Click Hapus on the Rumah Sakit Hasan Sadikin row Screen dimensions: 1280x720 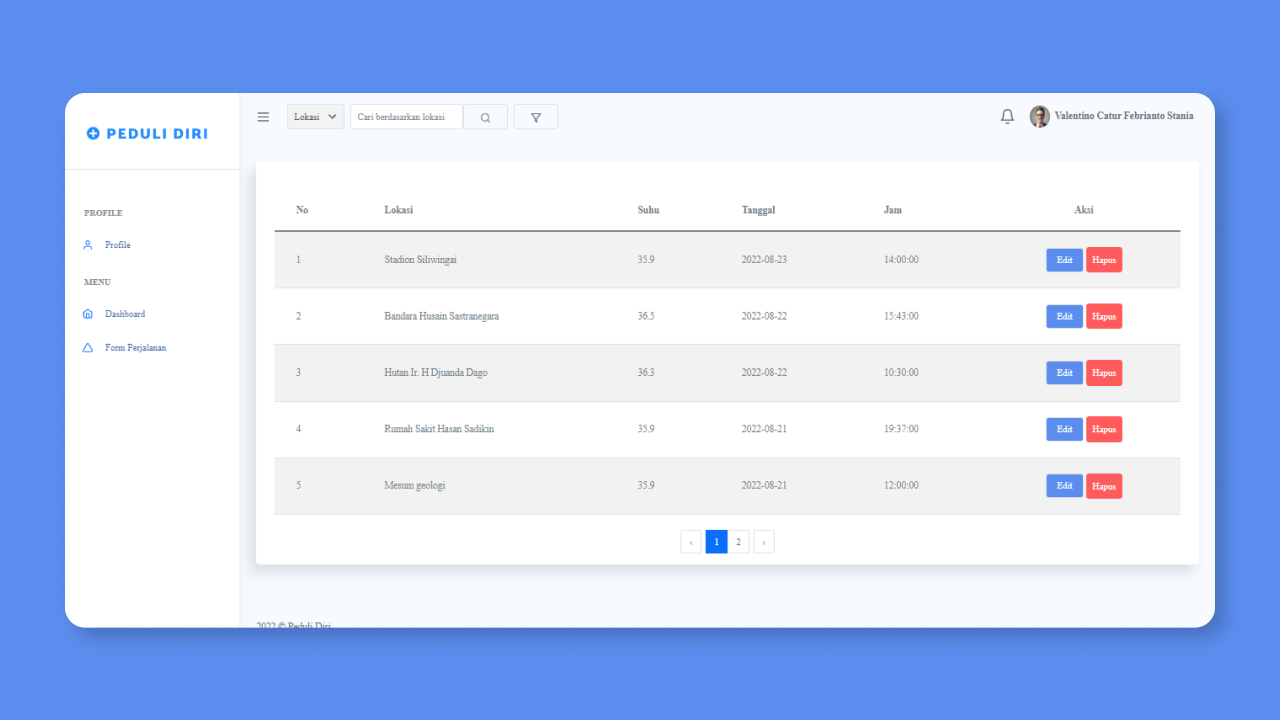1103,429
